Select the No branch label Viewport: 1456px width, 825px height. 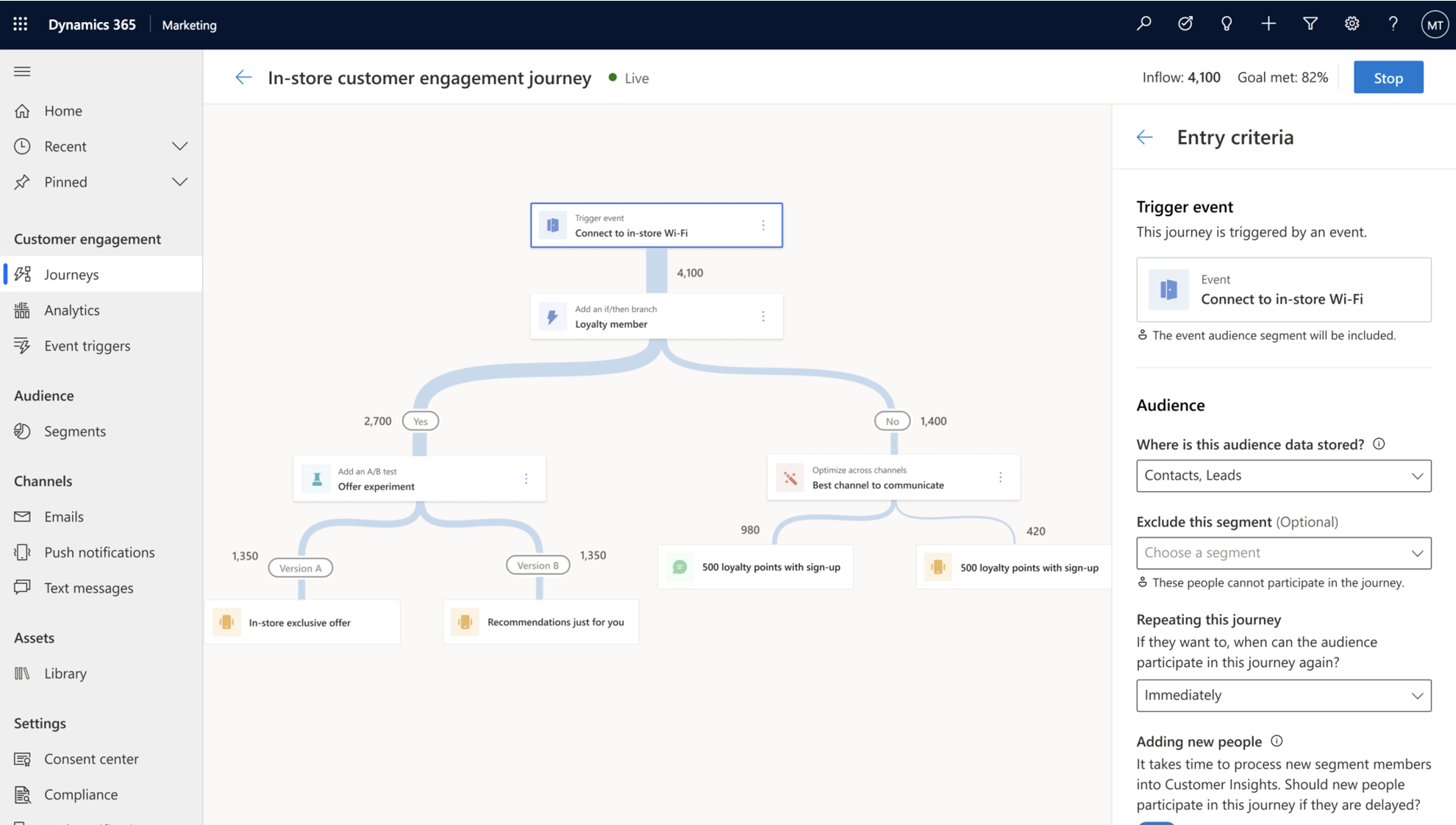pos(892,421)
